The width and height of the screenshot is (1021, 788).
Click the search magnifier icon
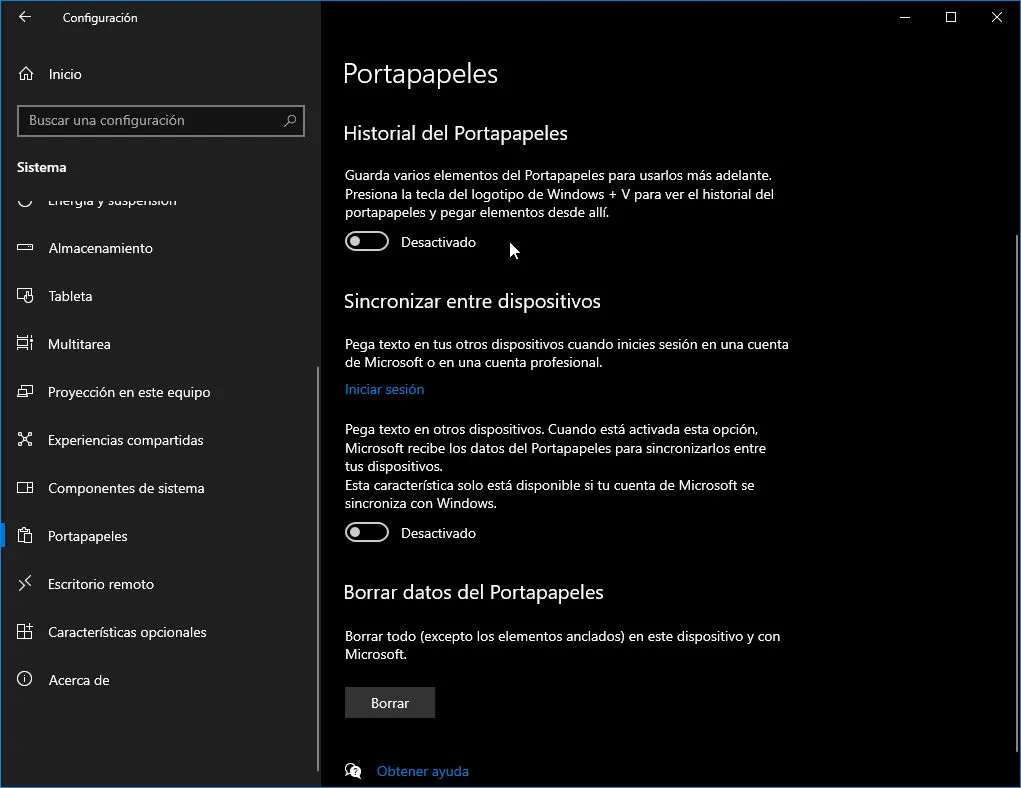click(x=290, y=120)
